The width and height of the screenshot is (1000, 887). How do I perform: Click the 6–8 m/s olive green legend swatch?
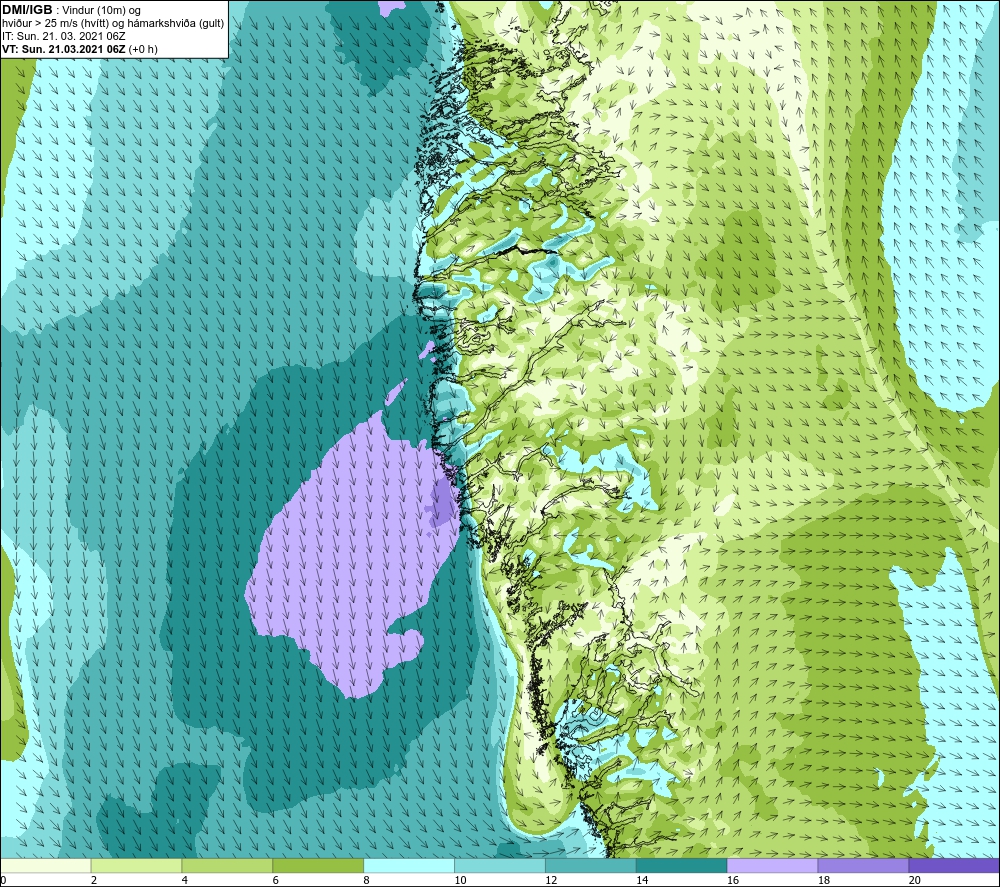pos(318,866)
